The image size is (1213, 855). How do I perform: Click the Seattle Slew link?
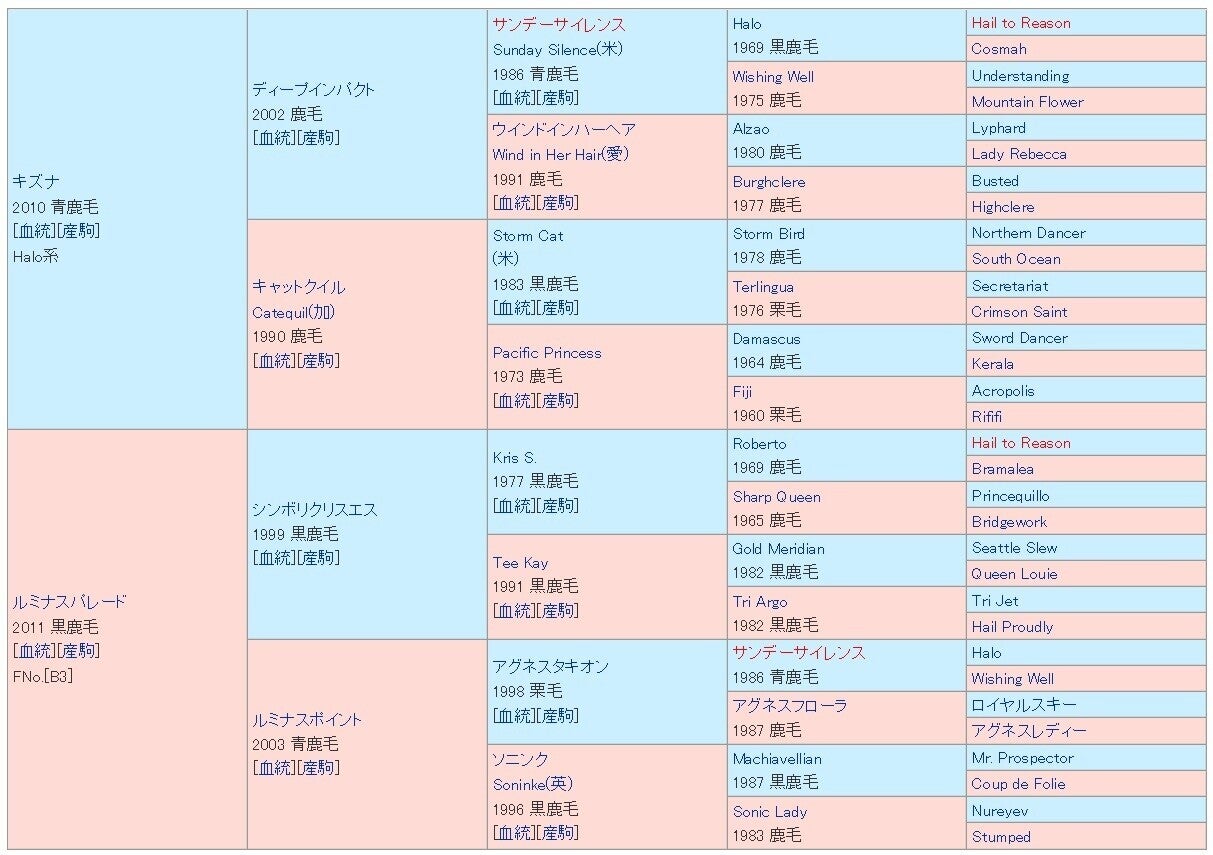click(x=1014, y=548)
